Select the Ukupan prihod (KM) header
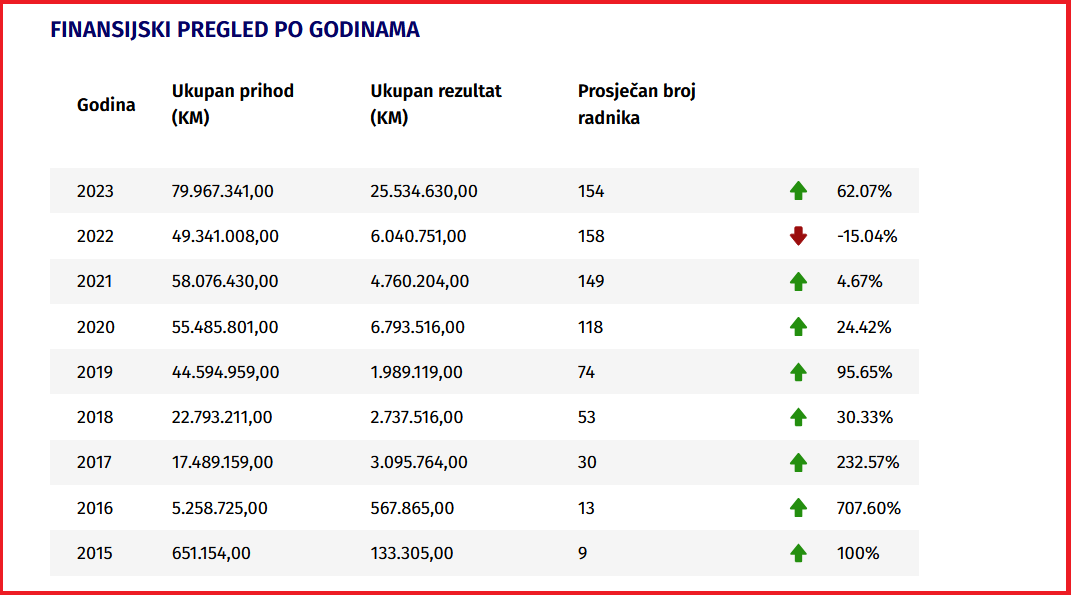Image resolution: width=1071 pixels, height=595 pixels. (232, 104)
